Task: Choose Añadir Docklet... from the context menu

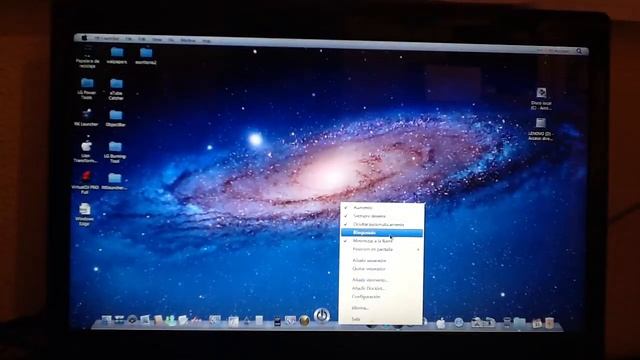Action: click(368, 288)
